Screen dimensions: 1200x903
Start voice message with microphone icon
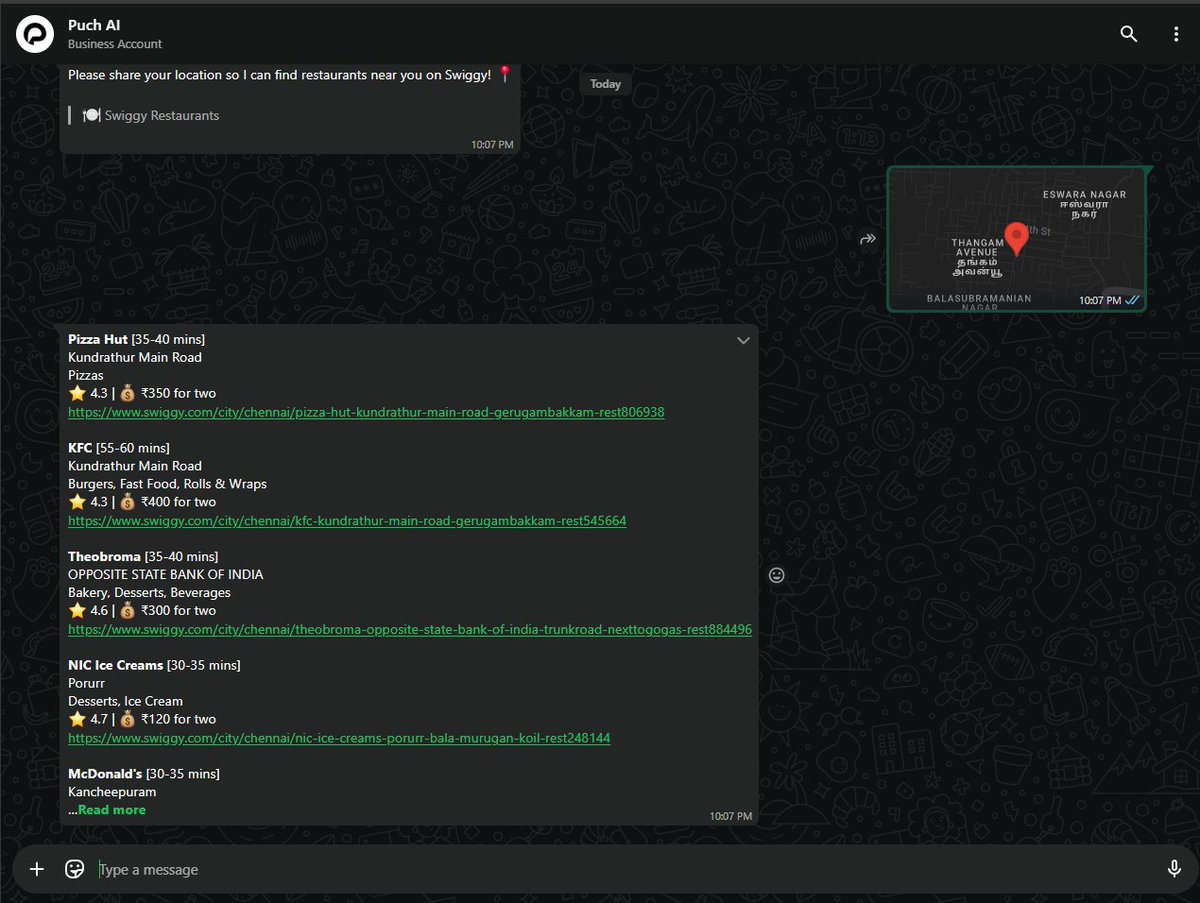(1174, 869)
